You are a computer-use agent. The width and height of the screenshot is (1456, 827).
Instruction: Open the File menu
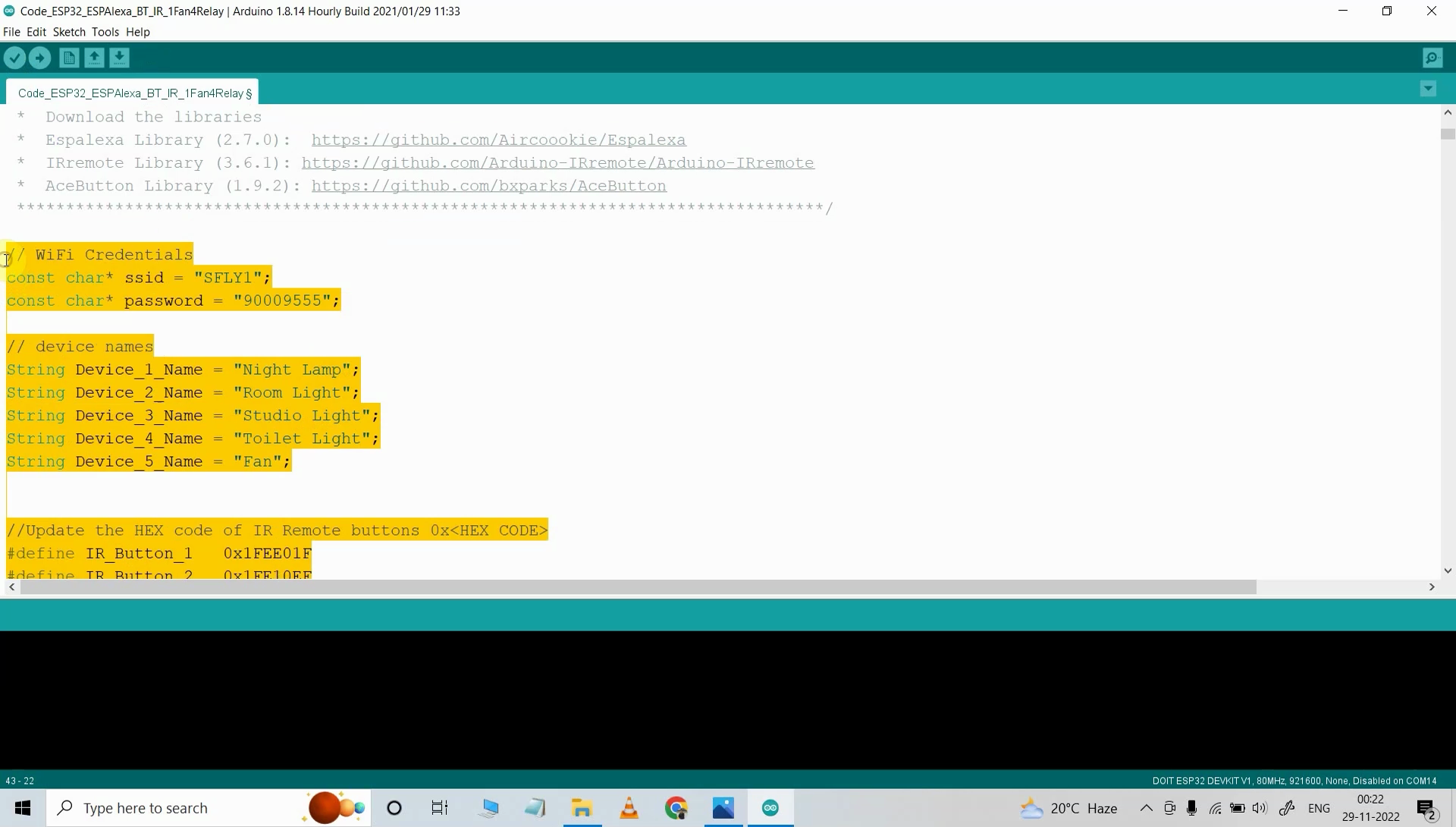pyautogui.click(x=11, y=32)
